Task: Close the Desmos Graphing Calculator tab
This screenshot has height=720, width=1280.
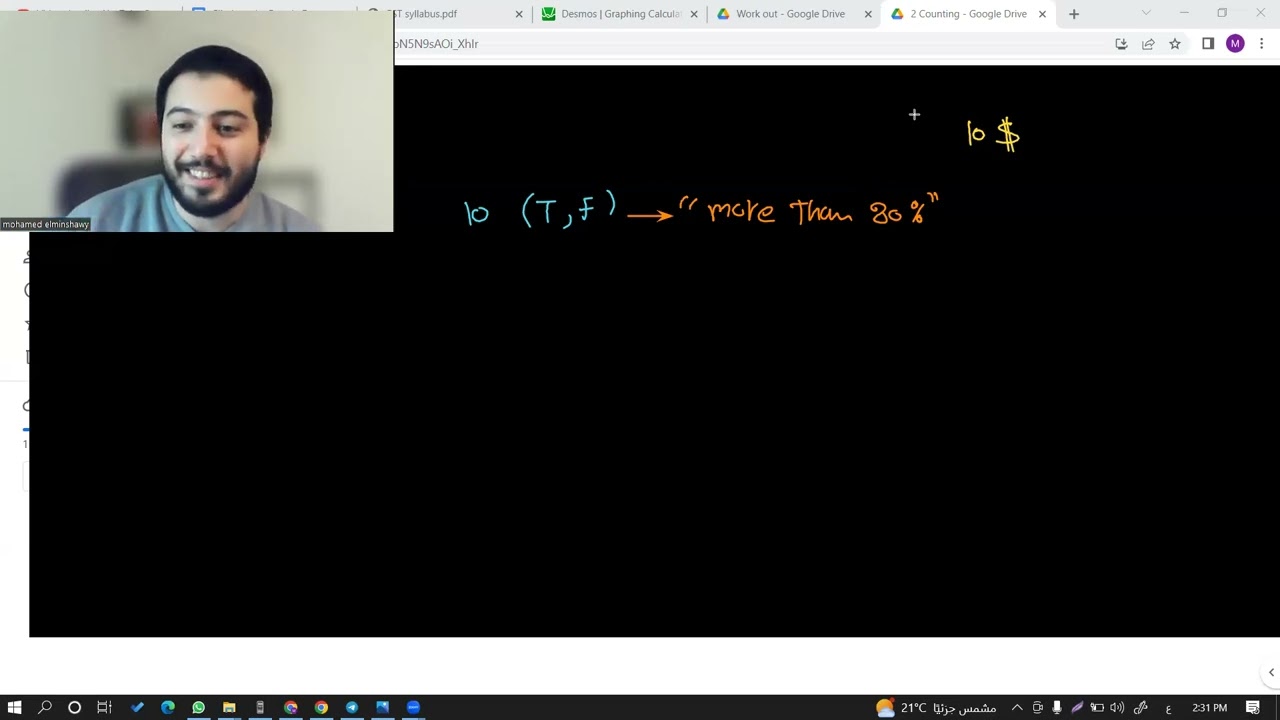Action: (x=694, y=14)
